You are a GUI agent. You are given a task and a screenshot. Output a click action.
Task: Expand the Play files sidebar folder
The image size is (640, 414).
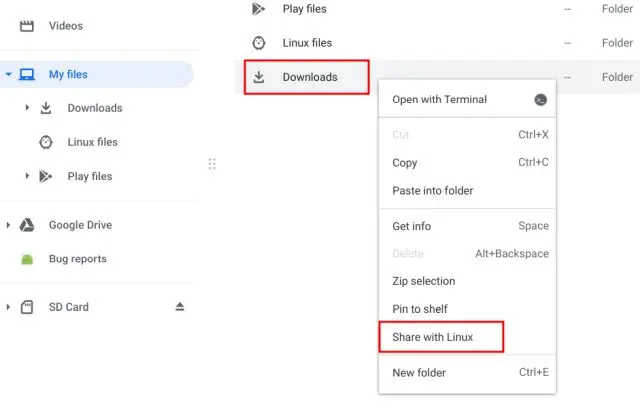tap(28, 176)
